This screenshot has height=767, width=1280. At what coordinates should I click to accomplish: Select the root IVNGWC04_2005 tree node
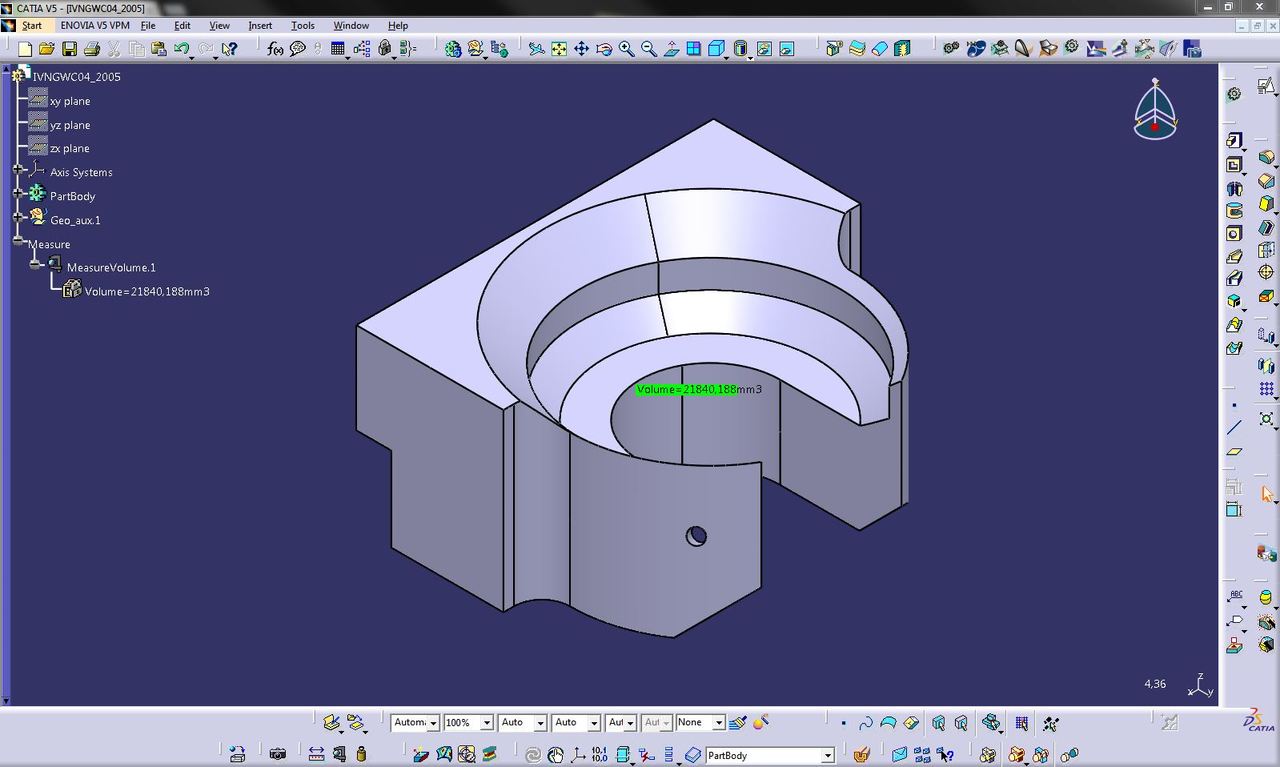click(x=77, y=76)
